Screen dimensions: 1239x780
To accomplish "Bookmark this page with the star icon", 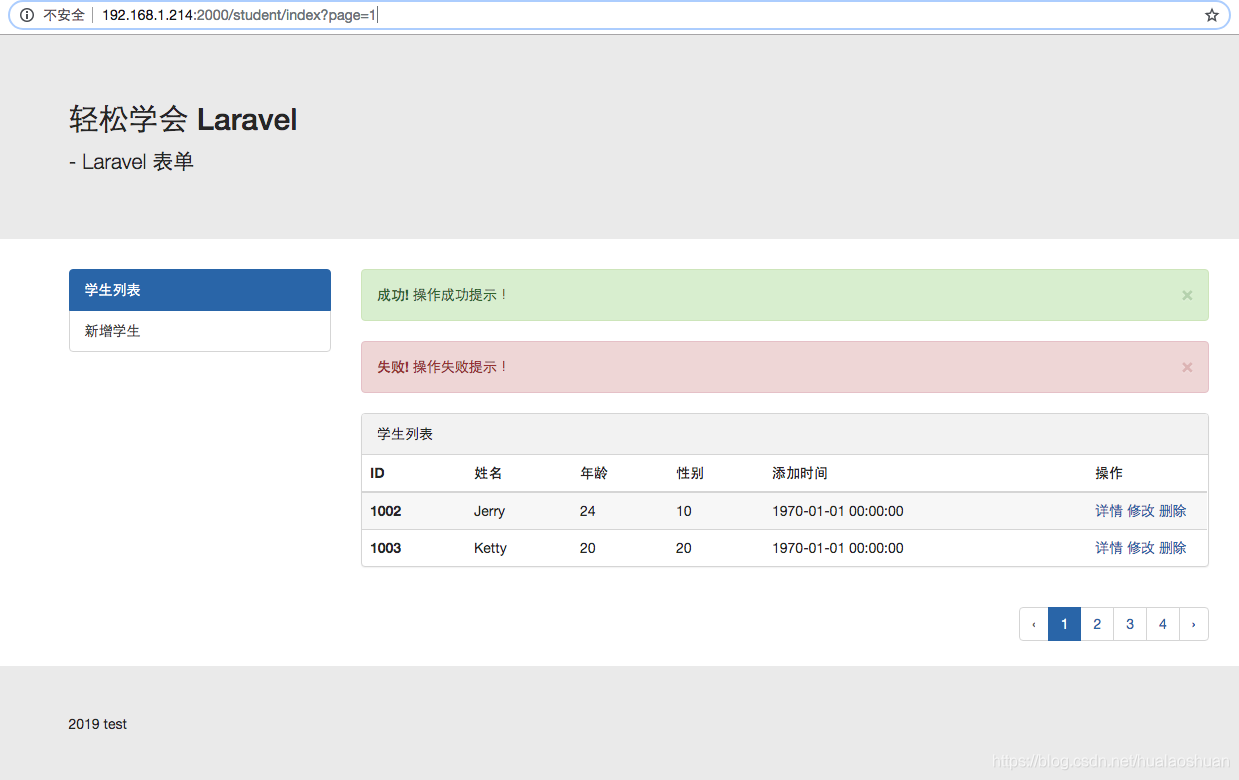I will tap(1212, 15).
